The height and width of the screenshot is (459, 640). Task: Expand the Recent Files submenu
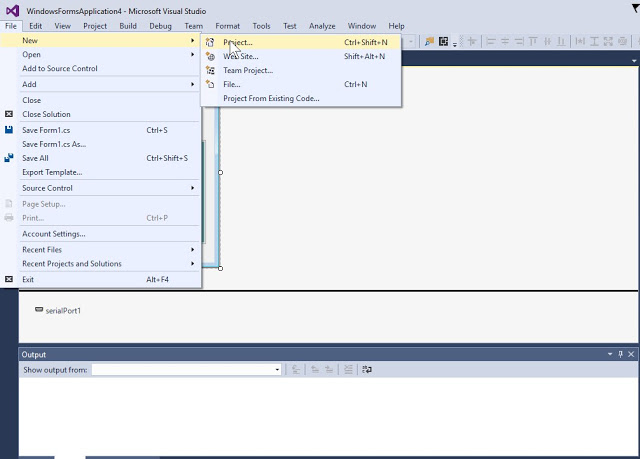[x=100, y=250]
